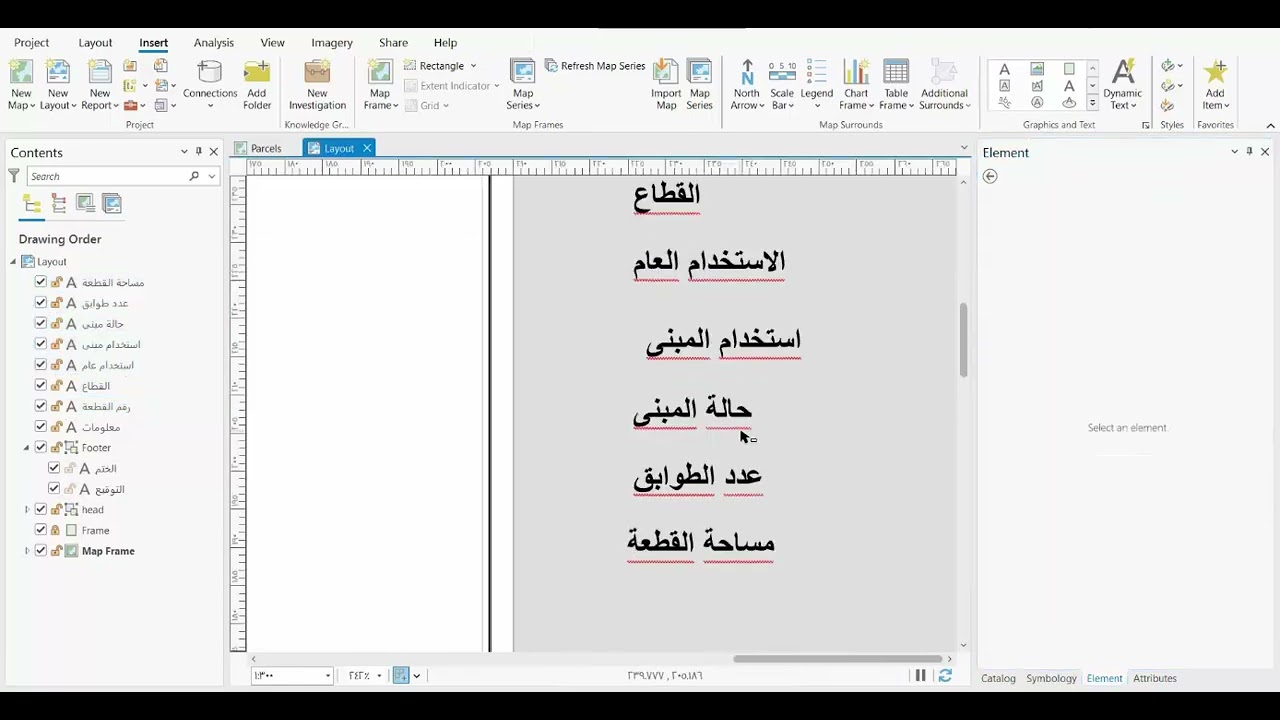Expand the Graphics and Text gallery

point(1092,103)
